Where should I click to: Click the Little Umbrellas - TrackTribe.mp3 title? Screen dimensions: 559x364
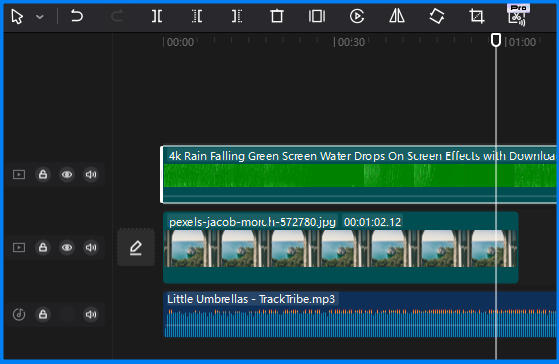[x=251, y=299]
